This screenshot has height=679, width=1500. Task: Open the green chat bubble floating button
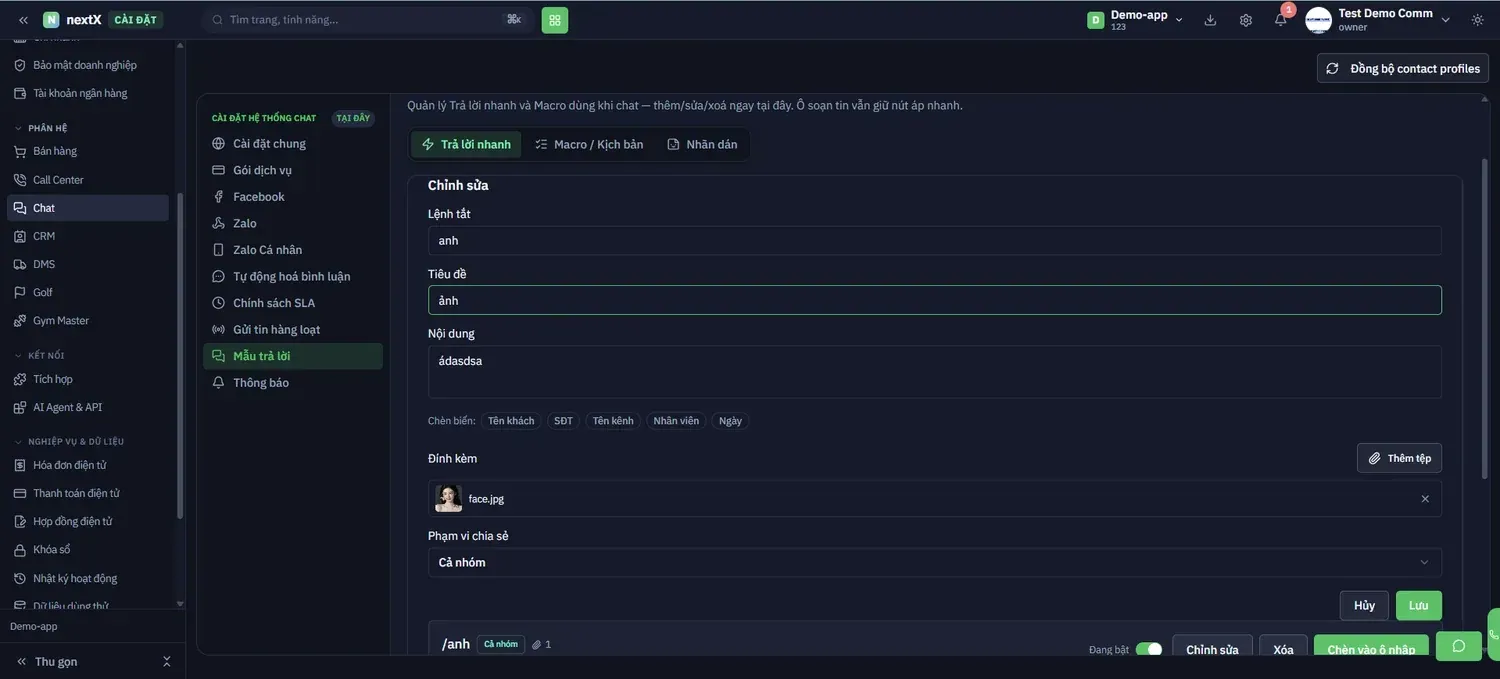1459,646
